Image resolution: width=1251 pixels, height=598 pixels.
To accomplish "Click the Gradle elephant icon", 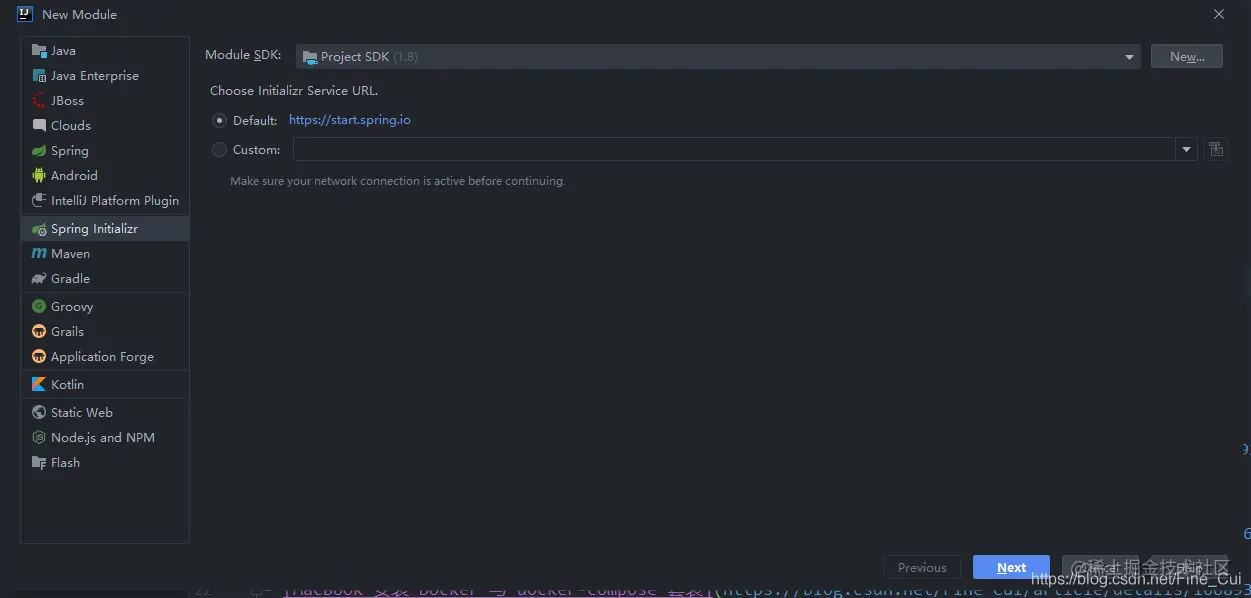I will (39, 279).
